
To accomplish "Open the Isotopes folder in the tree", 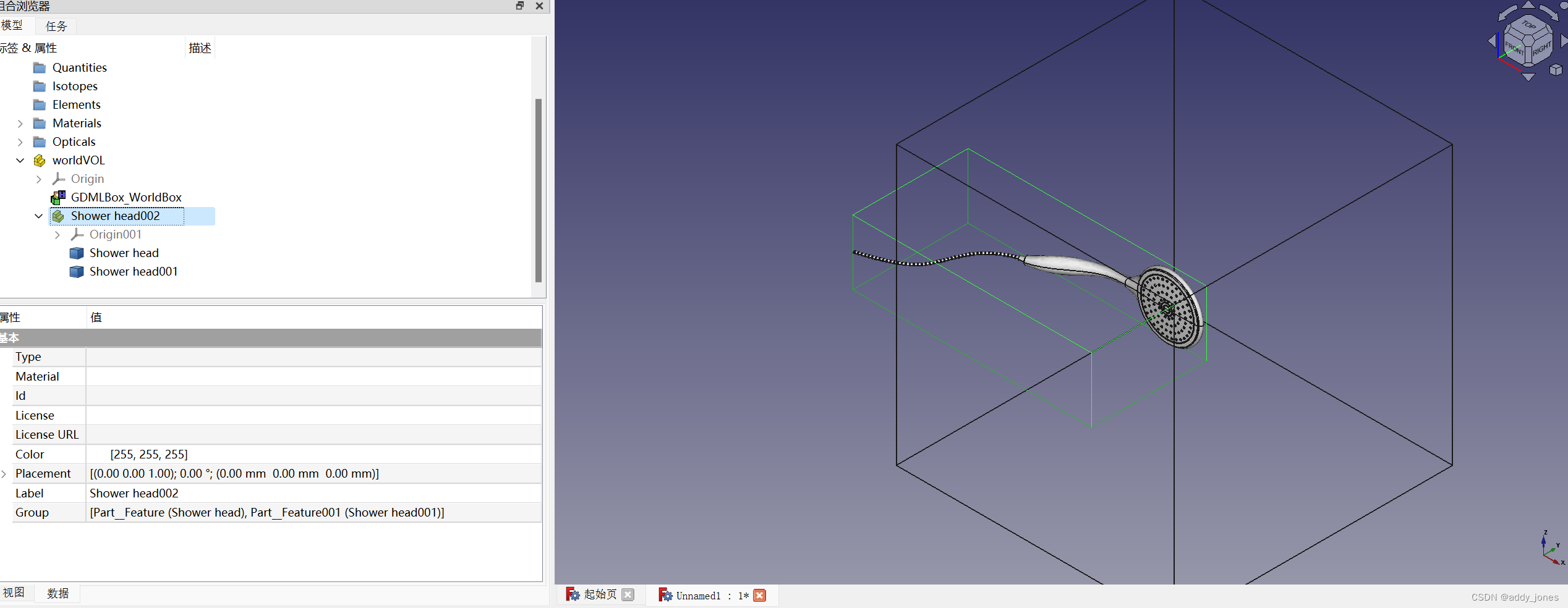I will (40, 86).
